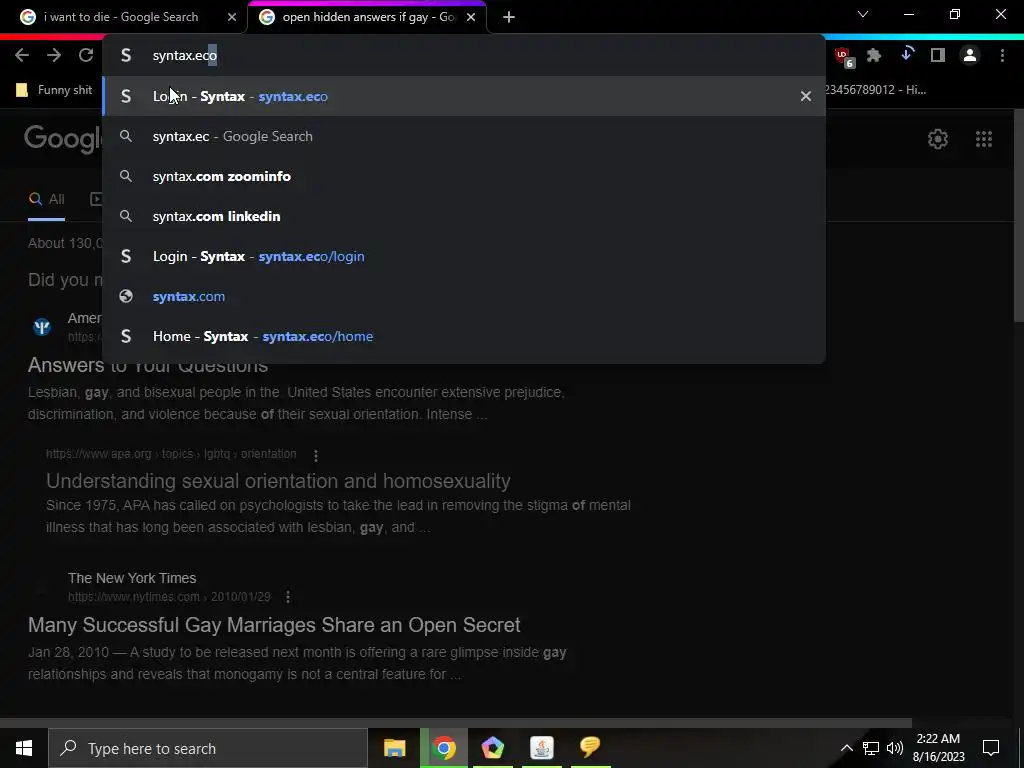This screenshot has height=768, width=1024.
Task: Click the page's vertical scrollbar thumb
Action: click(x=1017, y=216)
